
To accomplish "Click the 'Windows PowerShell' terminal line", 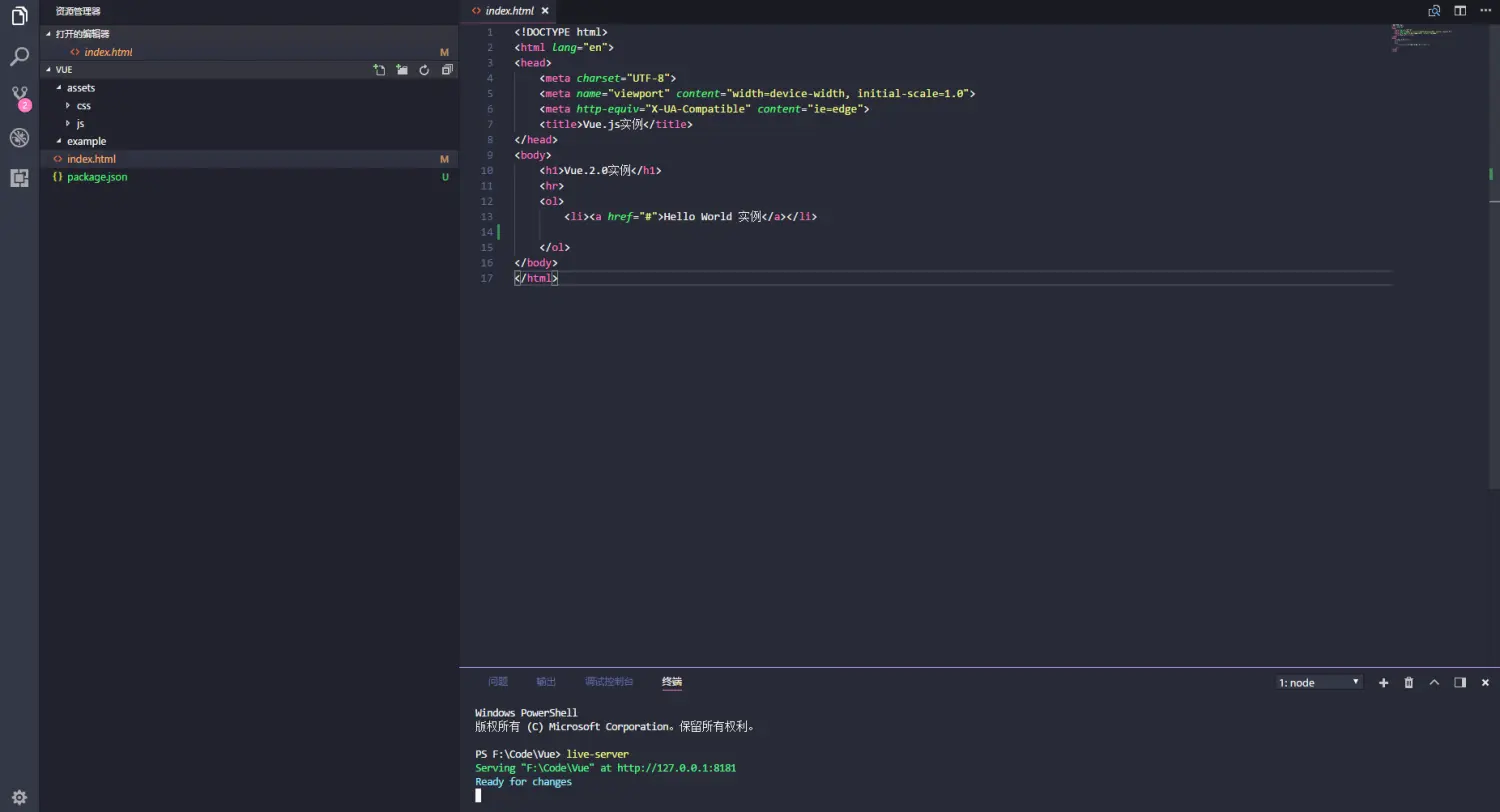I will [526, 713].
